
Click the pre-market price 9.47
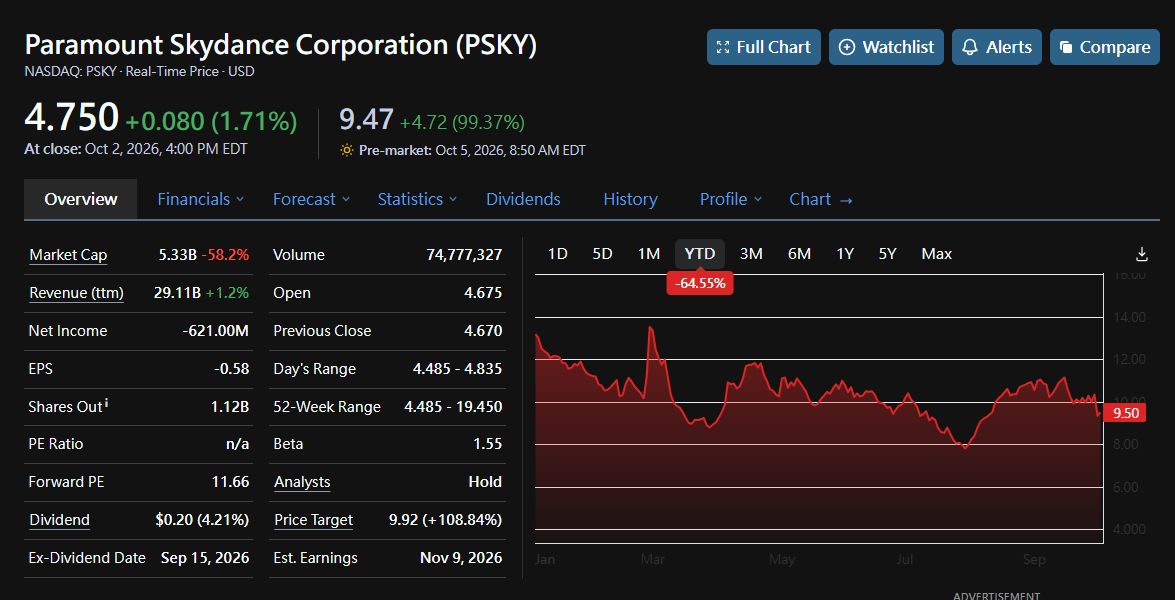coord(366,120)
